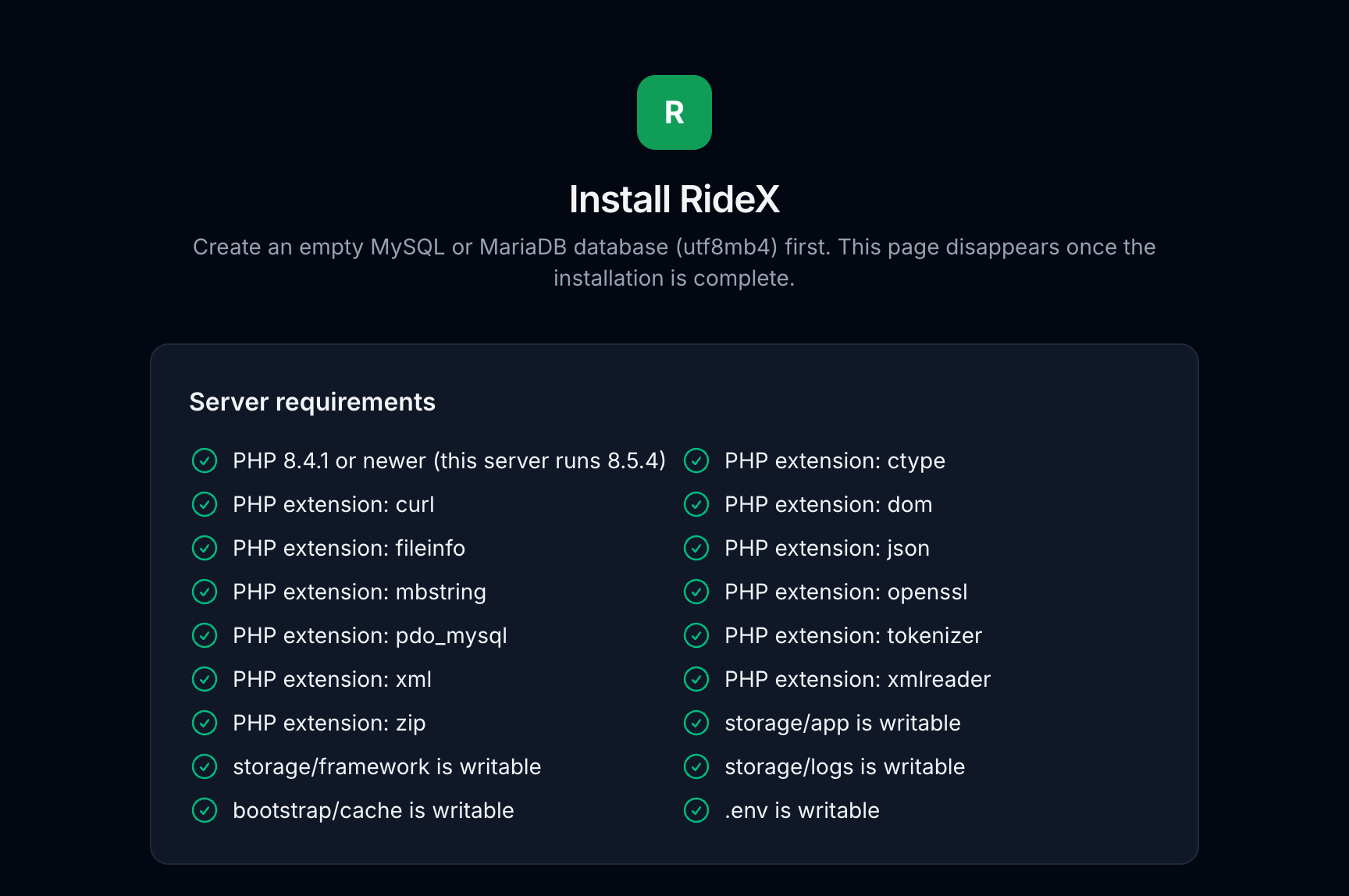Click the 'PHP extension: zip' text
Image resolution: width=1349 pixels, height=896 pixels.
coord(329,723)
